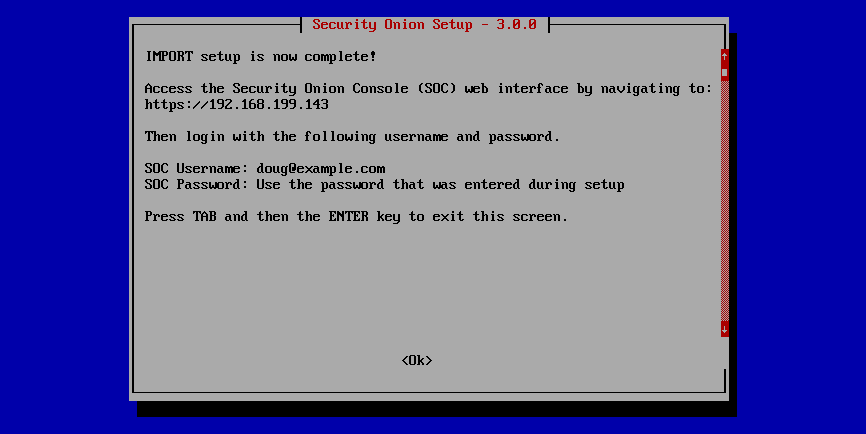Click the doug@example.com username value
The height and width of the screenshot is (434, 866).
(x=321, y=169)
